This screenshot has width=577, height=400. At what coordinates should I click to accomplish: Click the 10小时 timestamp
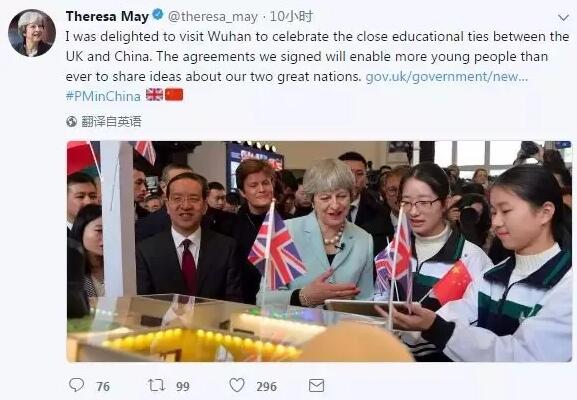[291, 16]
